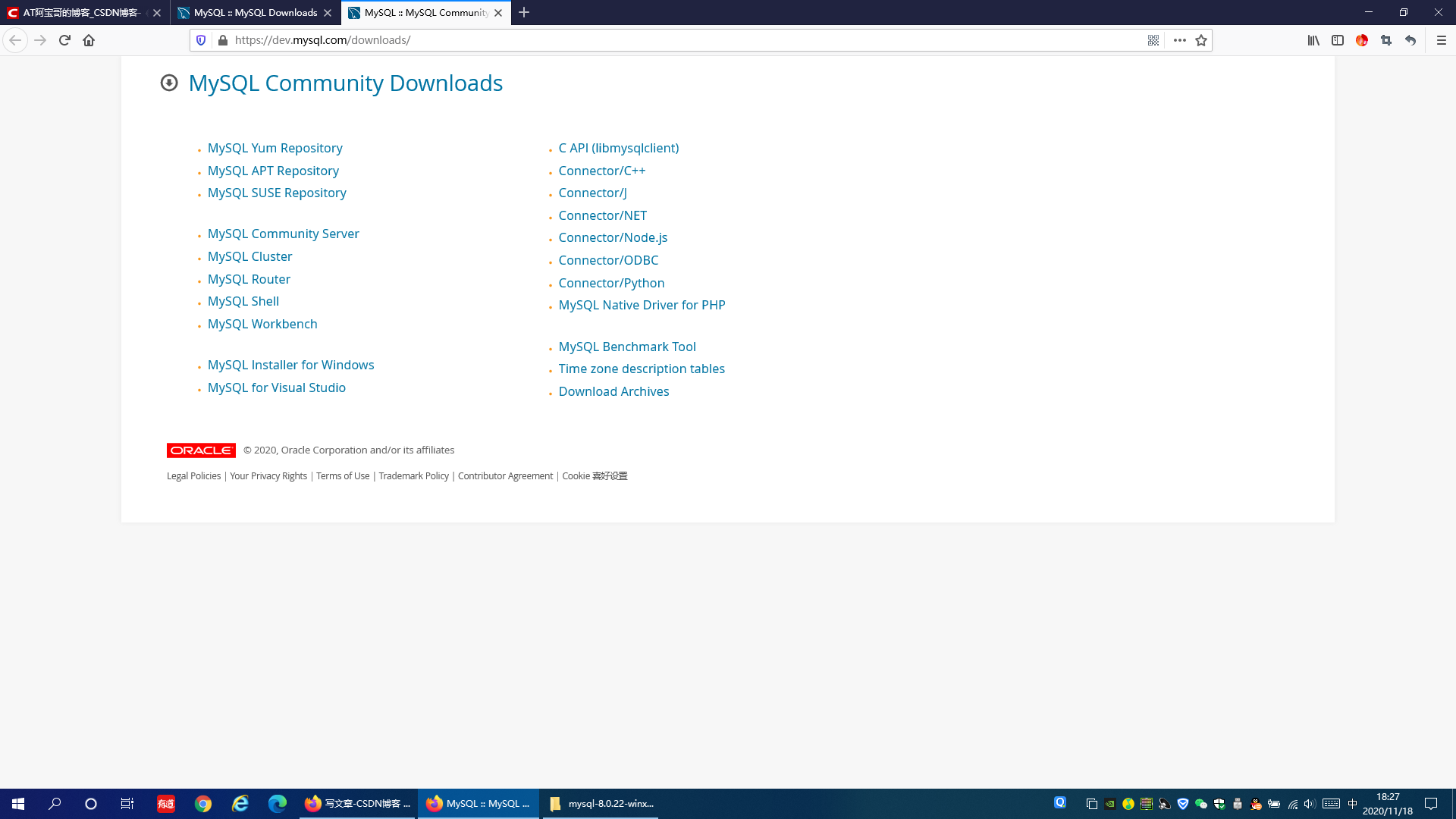This screenshot has width=1456, height=819.
Task: Bookmark this page with the star icon
Action: click(1201, 40)
